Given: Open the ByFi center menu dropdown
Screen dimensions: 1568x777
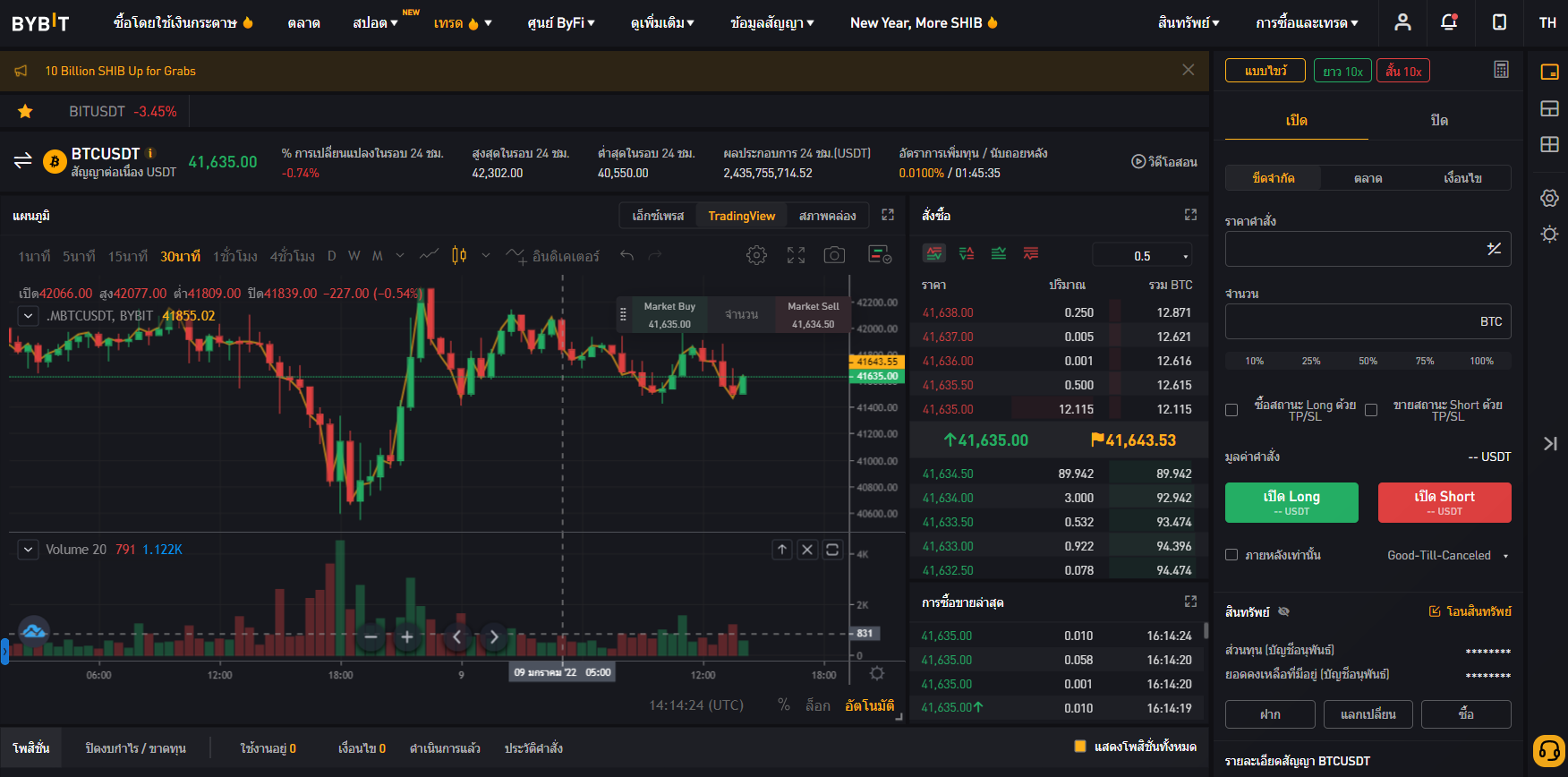Looking at the screenshot, I should point(561,23).
